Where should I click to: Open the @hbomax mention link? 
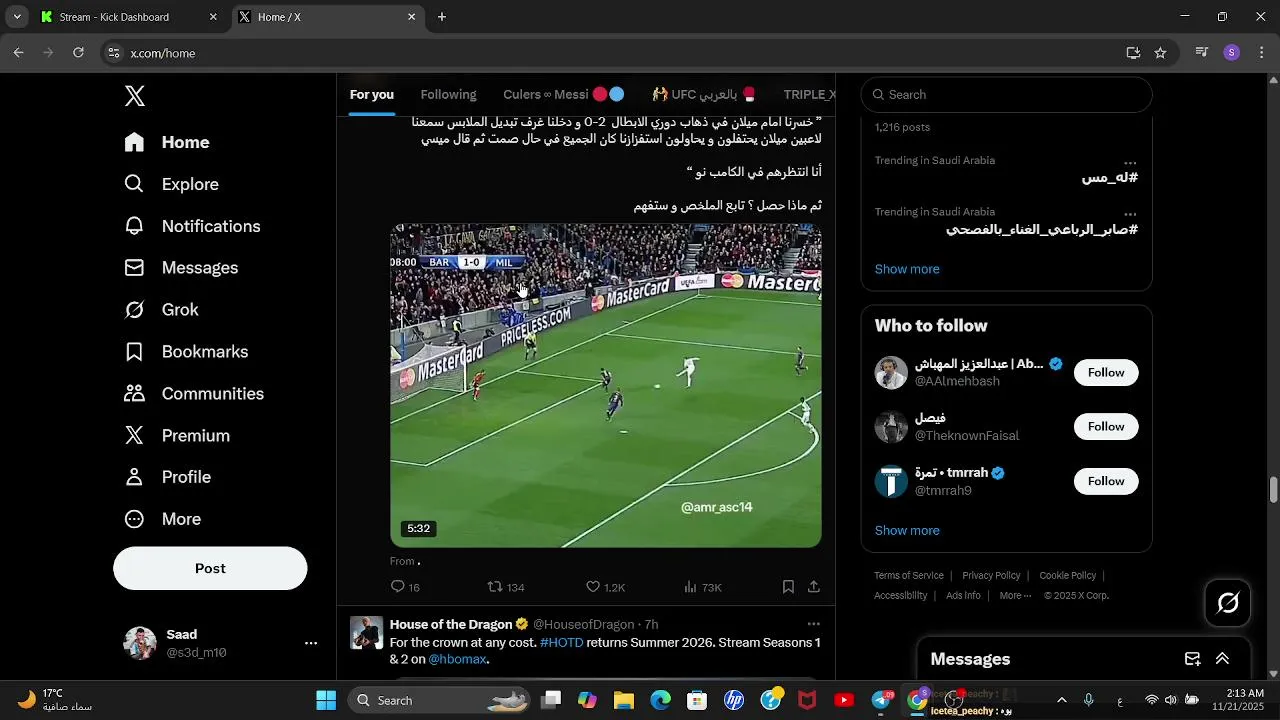click(458, 660)
